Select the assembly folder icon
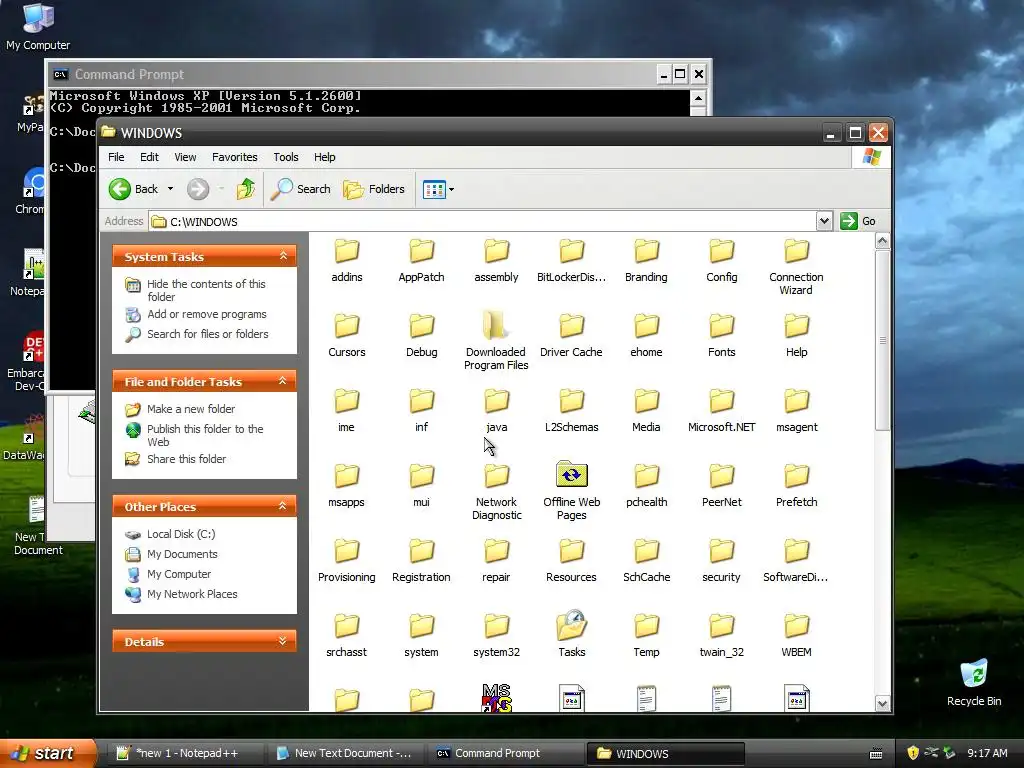The image size is (1024, 768). click(x=496, y=251)
